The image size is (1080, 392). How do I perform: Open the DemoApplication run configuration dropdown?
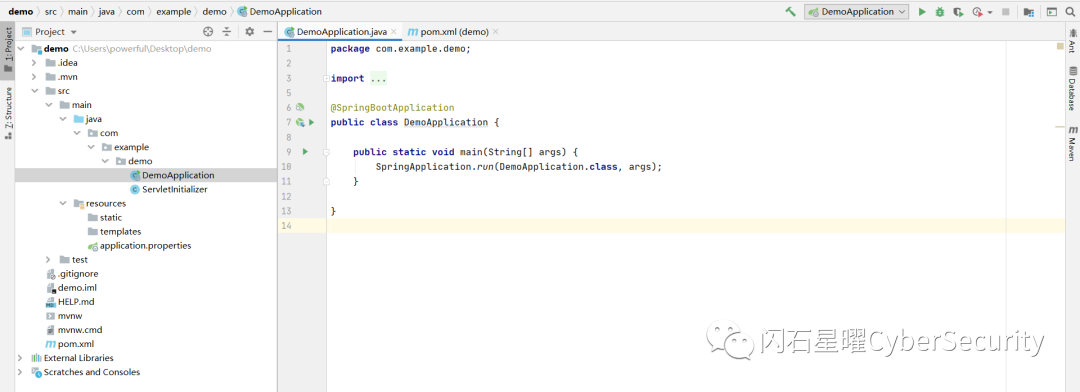coord(857,12)
